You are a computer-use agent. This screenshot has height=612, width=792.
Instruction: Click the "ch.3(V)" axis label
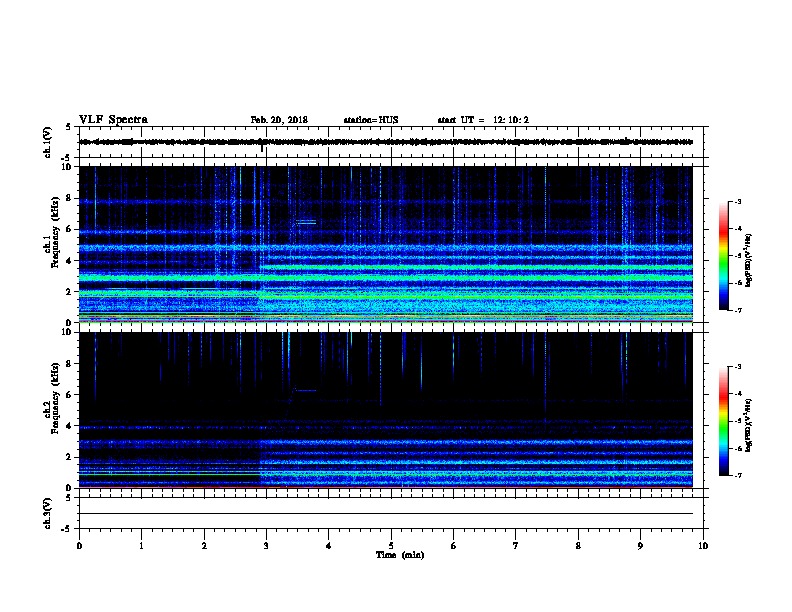(x=48, y=514)
